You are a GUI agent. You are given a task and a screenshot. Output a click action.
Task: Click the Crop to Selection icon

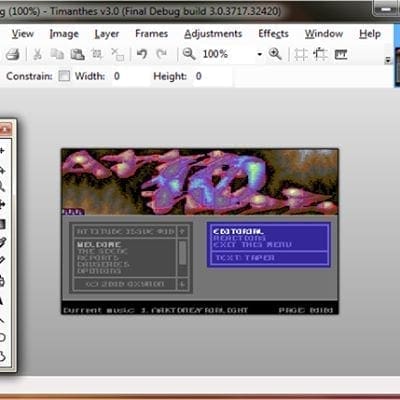click(97, 54)
